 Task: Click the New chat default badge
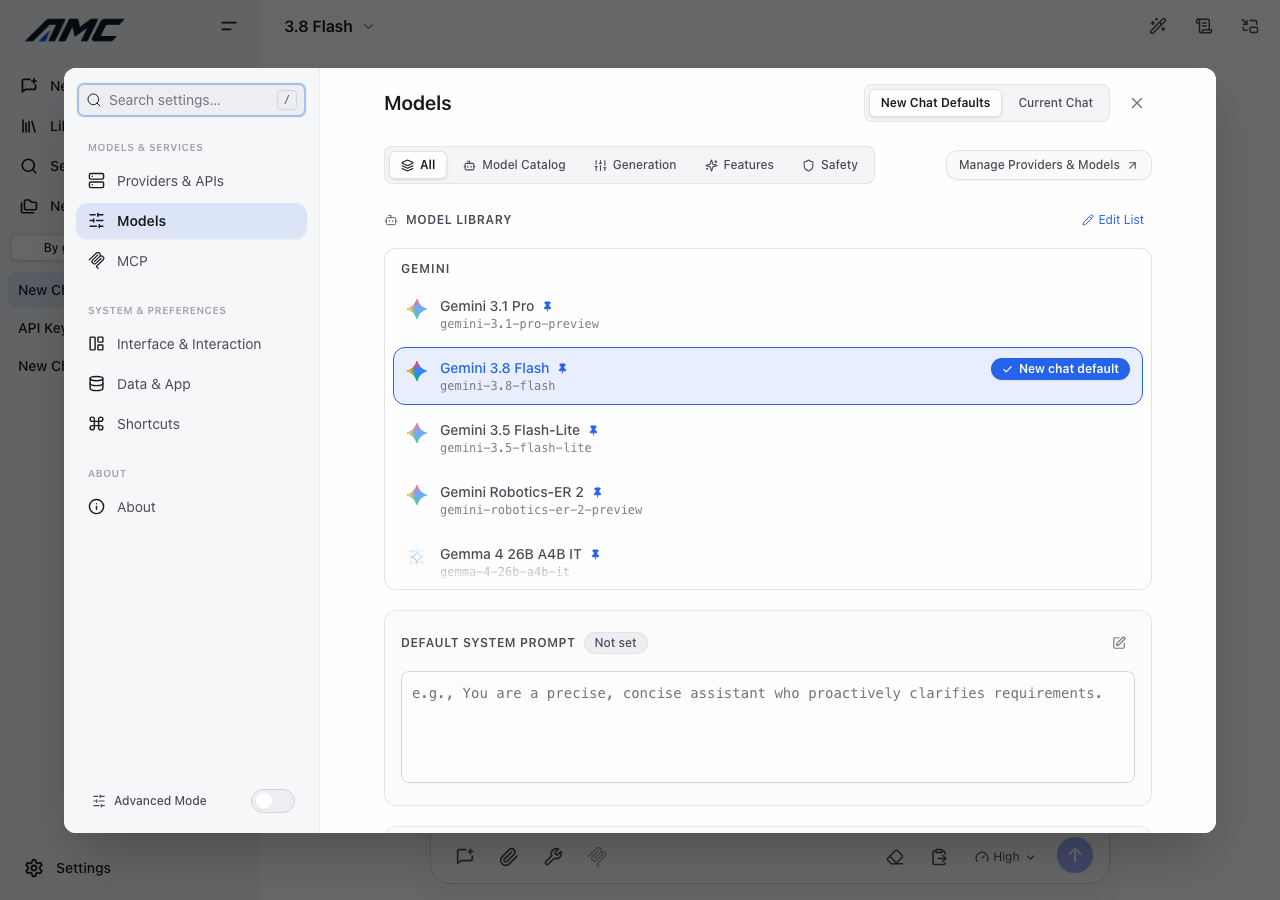click(1061, 369)
